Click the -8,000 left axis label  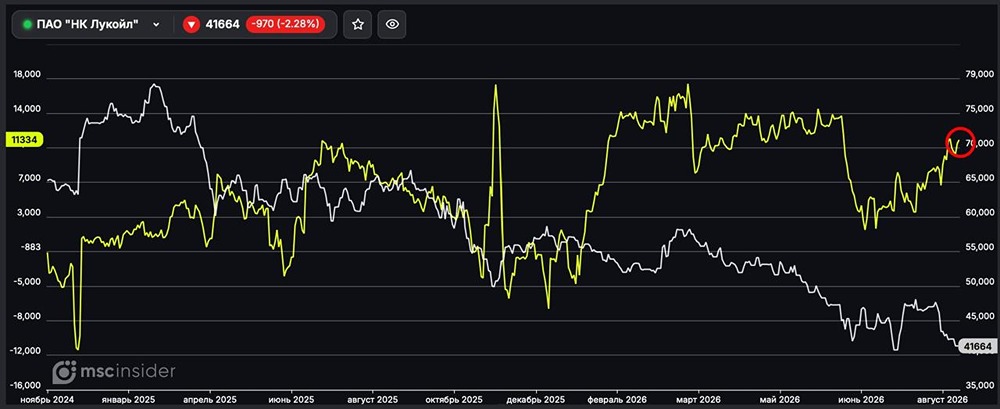(28, 316)
